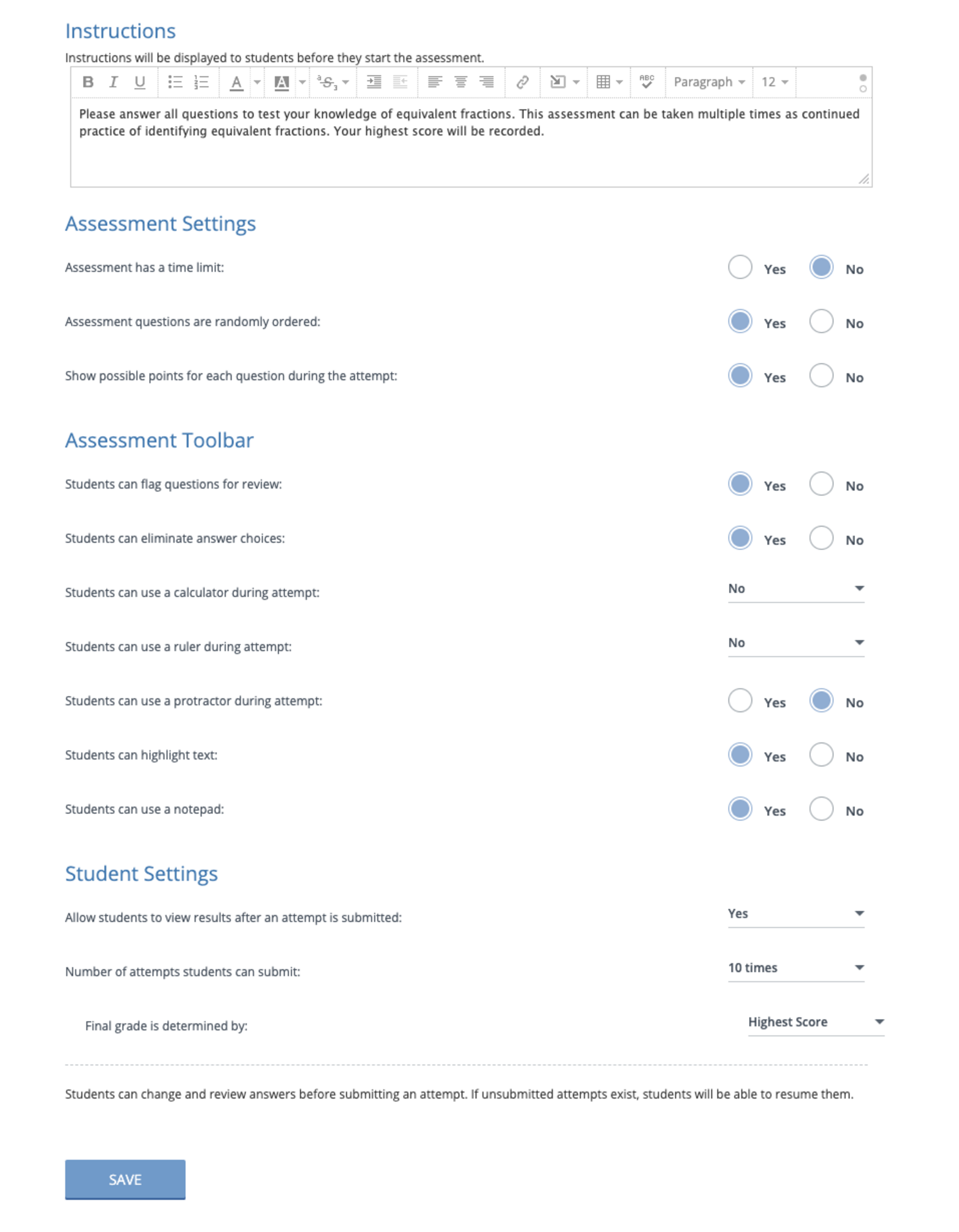The image size is (959, 1232).
Task: Enable the assessment time limit (Yes)
Action: click(x=740, y=268)
